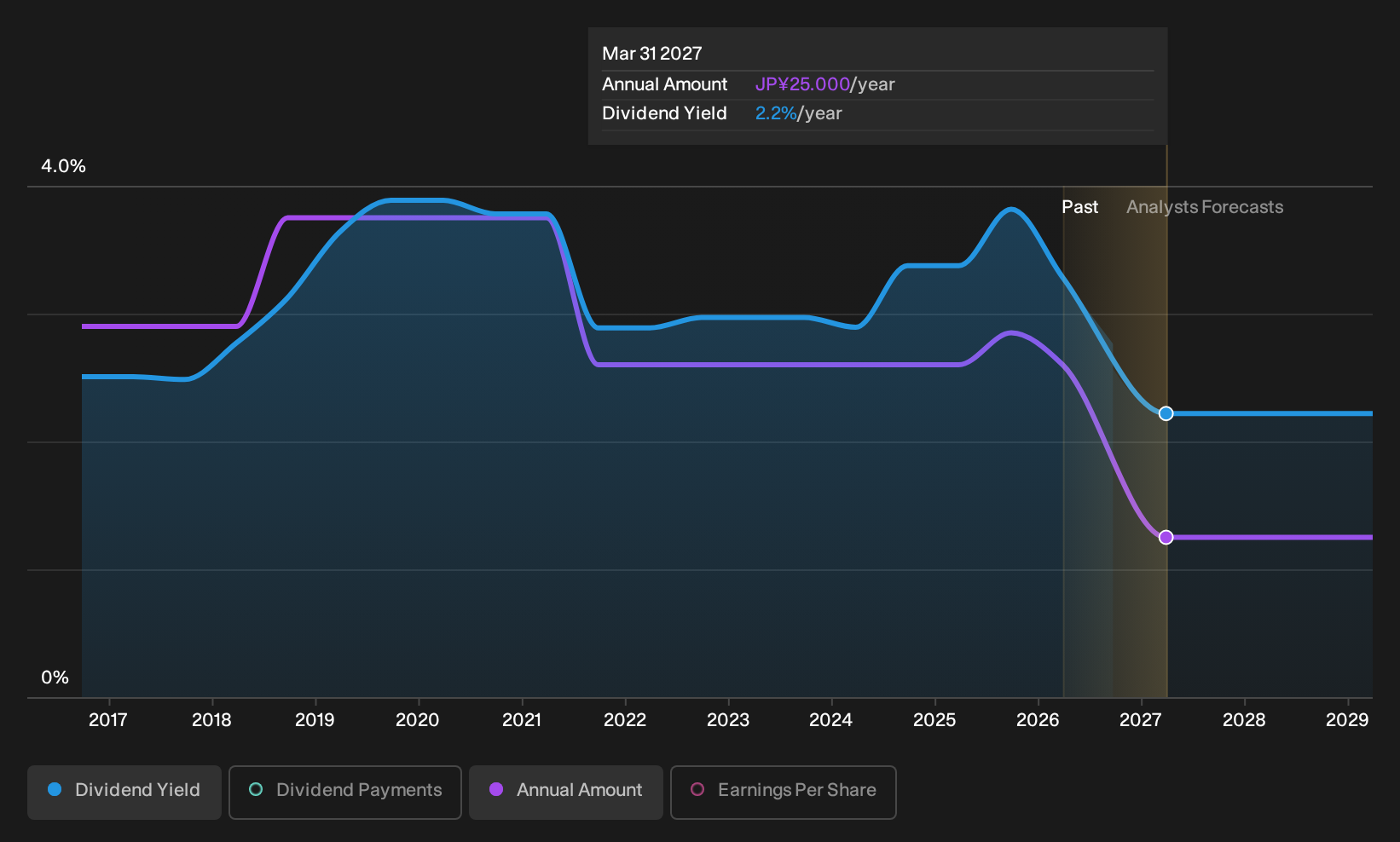Click the 2022 x-axis label
Viewport: 1400px width, 842px height.
(625, 720)
